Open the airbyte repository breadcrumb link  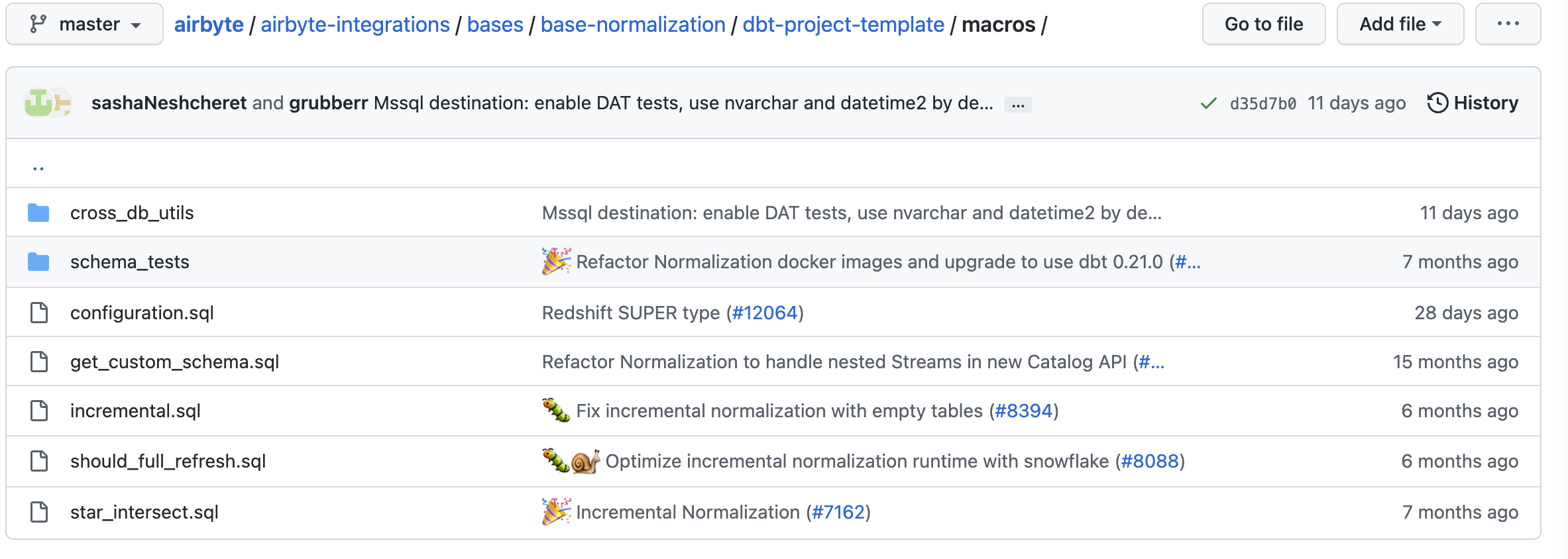(x=209, y=25)
